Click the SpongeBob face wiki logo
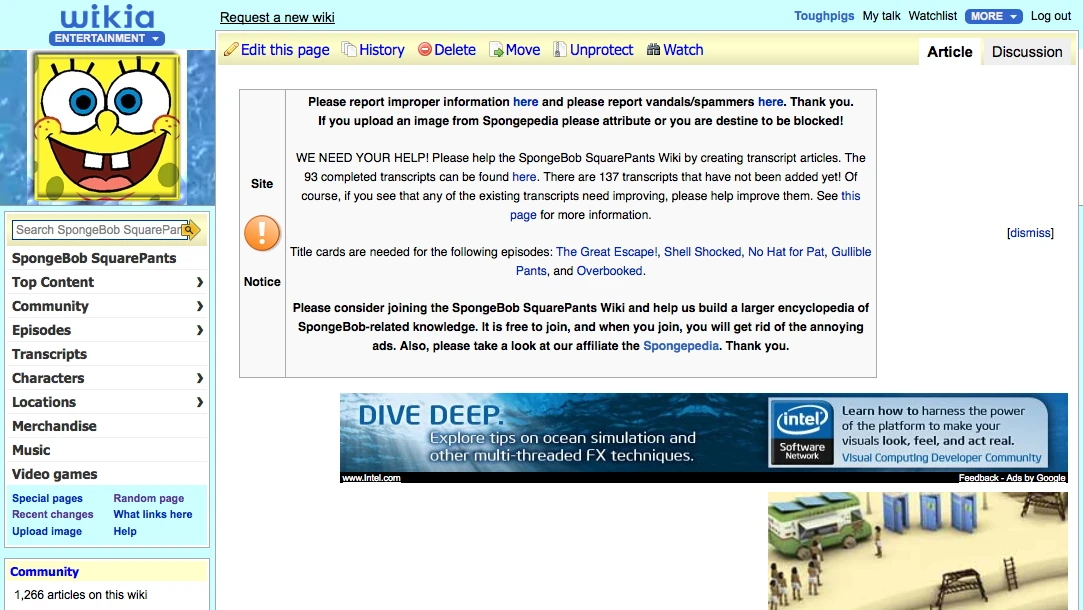Viewport: 1083px width, 610px height. [x=107, y=127]
